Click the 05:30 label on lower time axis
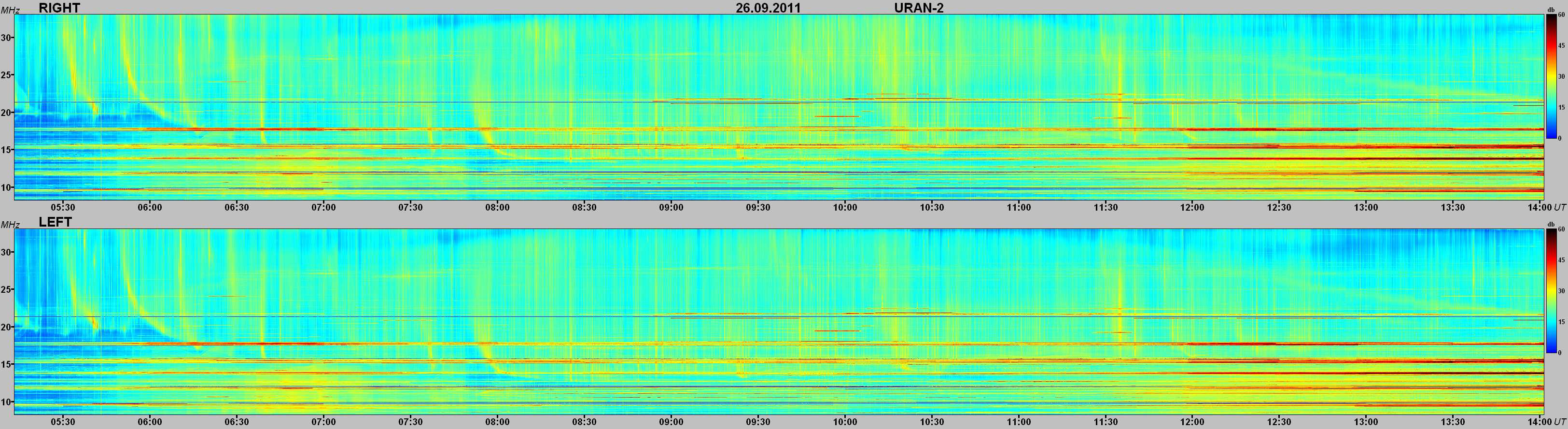The width and height of the screenshot is (1568, 429). pos(63,422)
